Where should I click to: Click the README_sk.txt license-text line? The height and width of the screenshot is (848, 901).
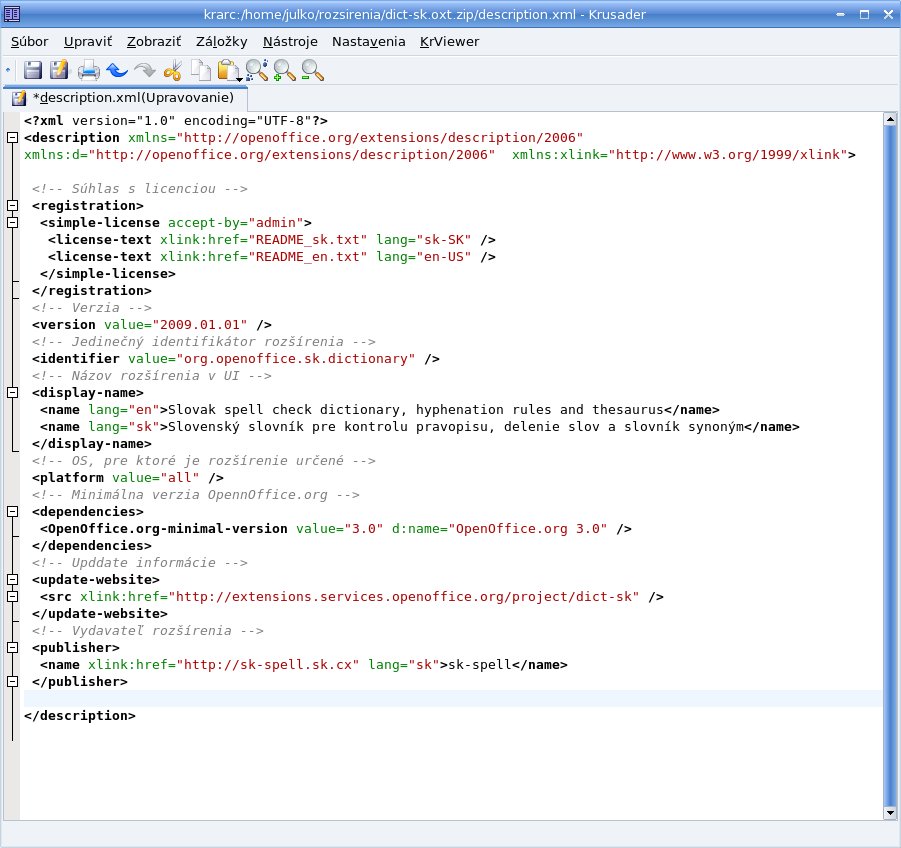272,240
